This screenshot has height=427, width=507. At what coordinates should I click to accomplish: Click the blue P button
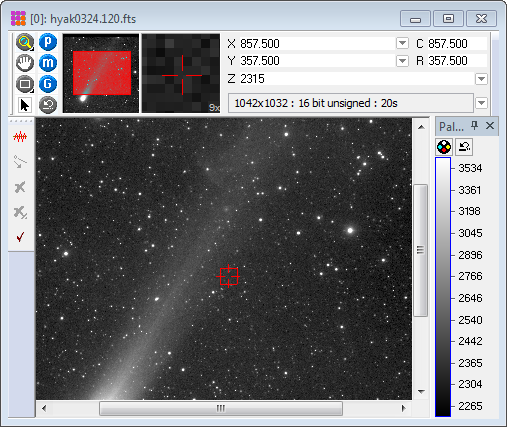tap(48, 42)
